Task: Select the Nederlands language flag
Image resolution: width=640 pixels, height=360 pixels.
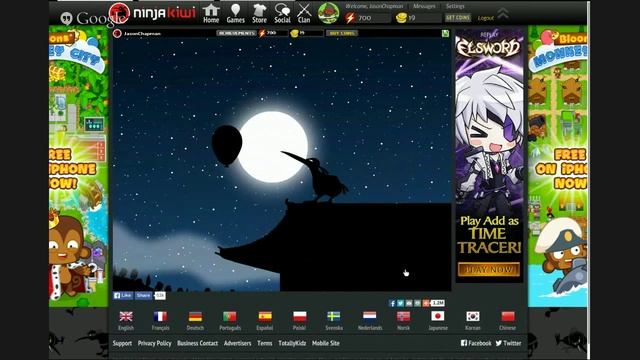Action: coord(369,316)
